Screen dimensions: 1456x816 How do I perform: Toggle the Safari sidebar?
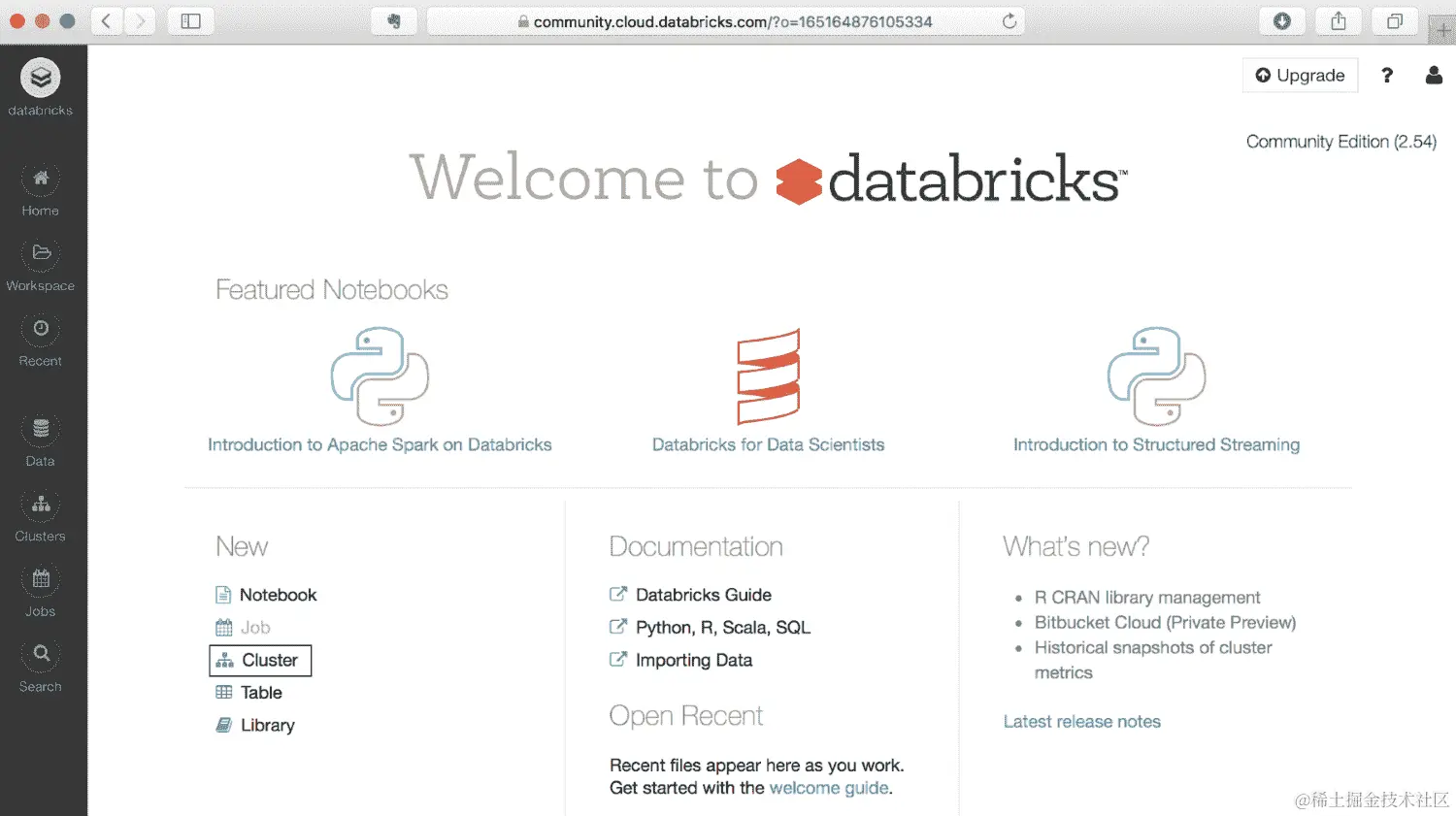(191, 21)
